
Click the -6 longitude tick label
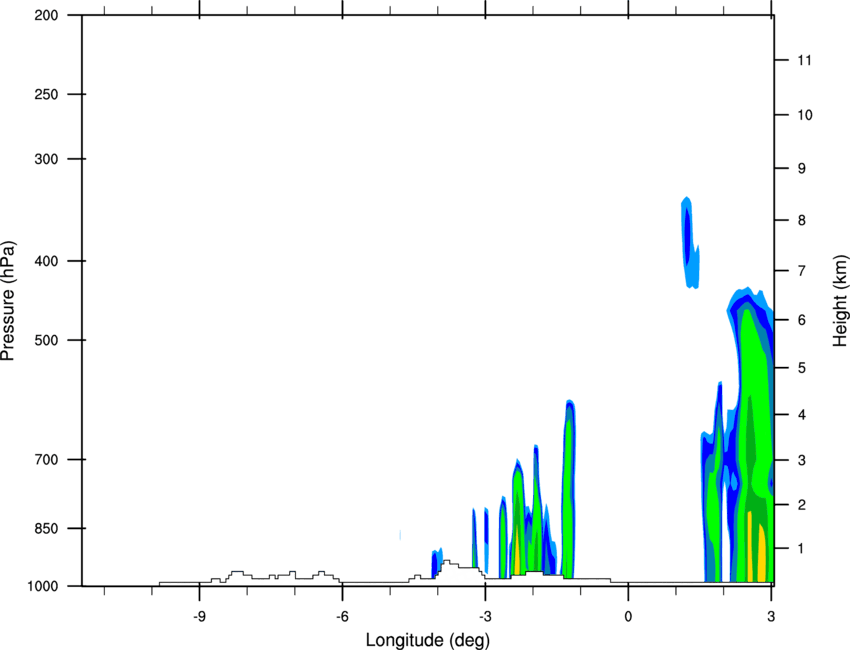coord(342,617)
